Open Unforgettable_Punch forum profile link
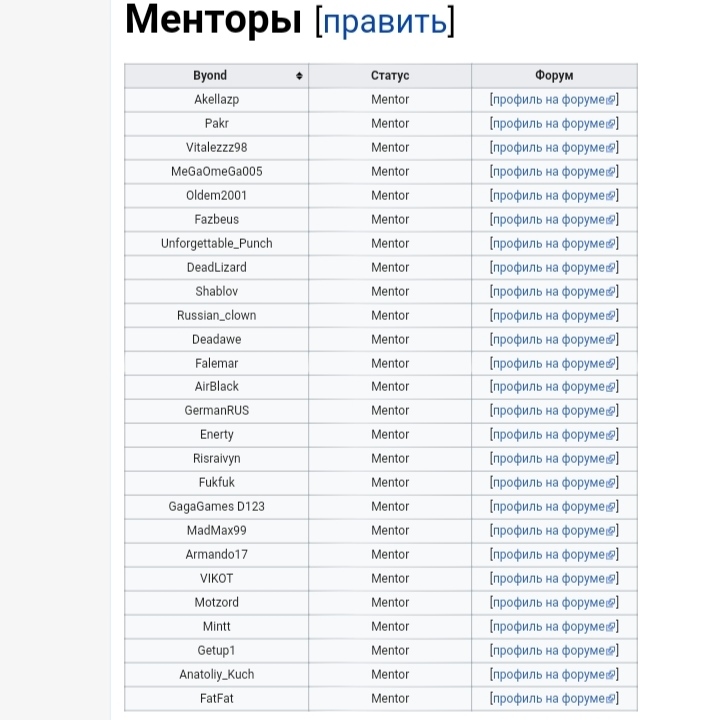 point(554,243)
